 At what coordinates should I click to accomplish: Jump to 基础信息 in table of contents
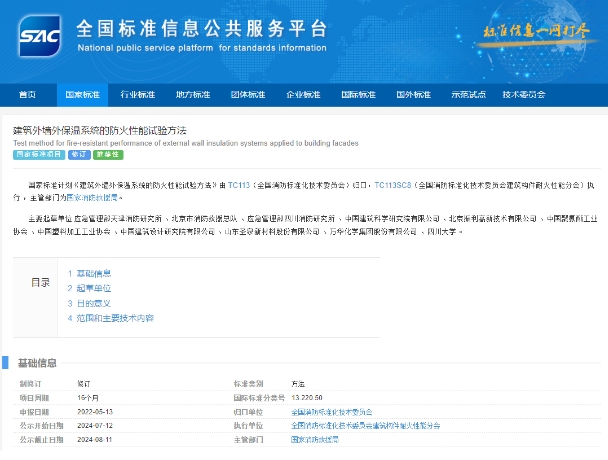93,273
